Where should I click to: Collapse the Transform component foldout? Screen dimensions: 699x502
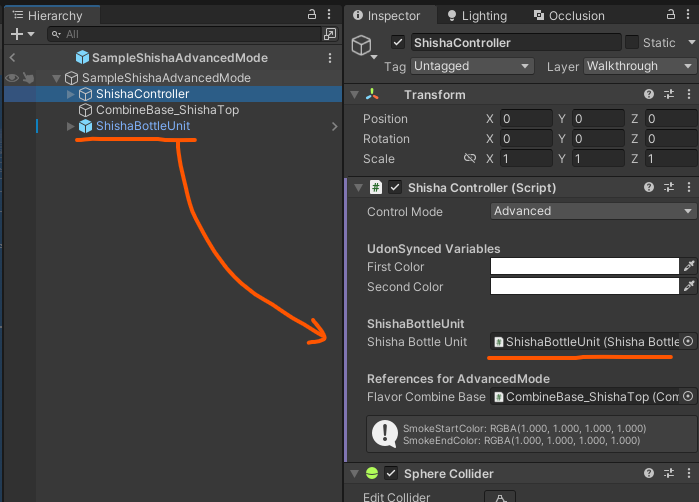[x=355, y=95]
